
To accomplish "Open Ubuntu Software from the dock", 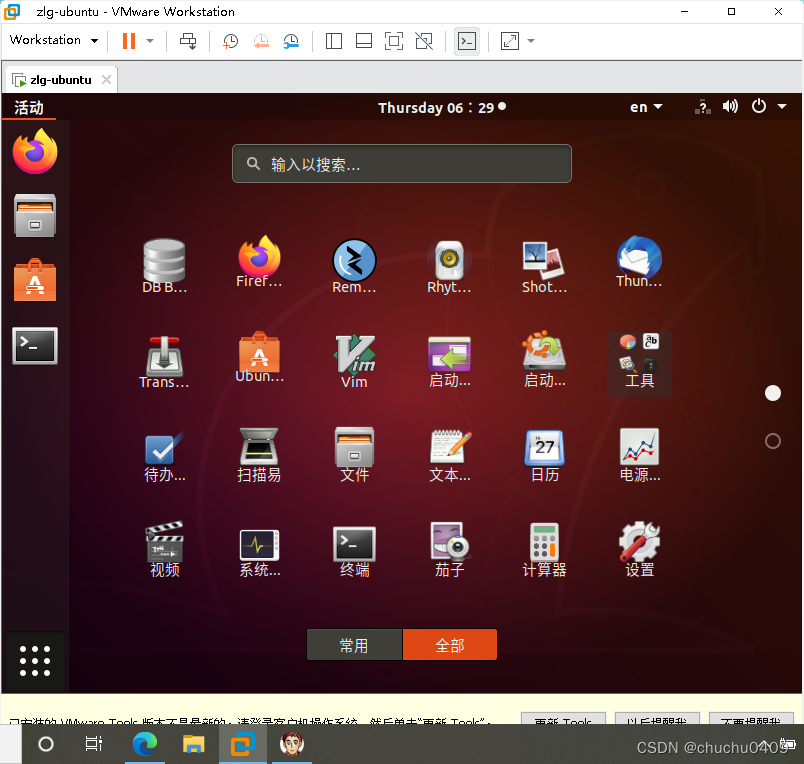I will click(35, 280).
